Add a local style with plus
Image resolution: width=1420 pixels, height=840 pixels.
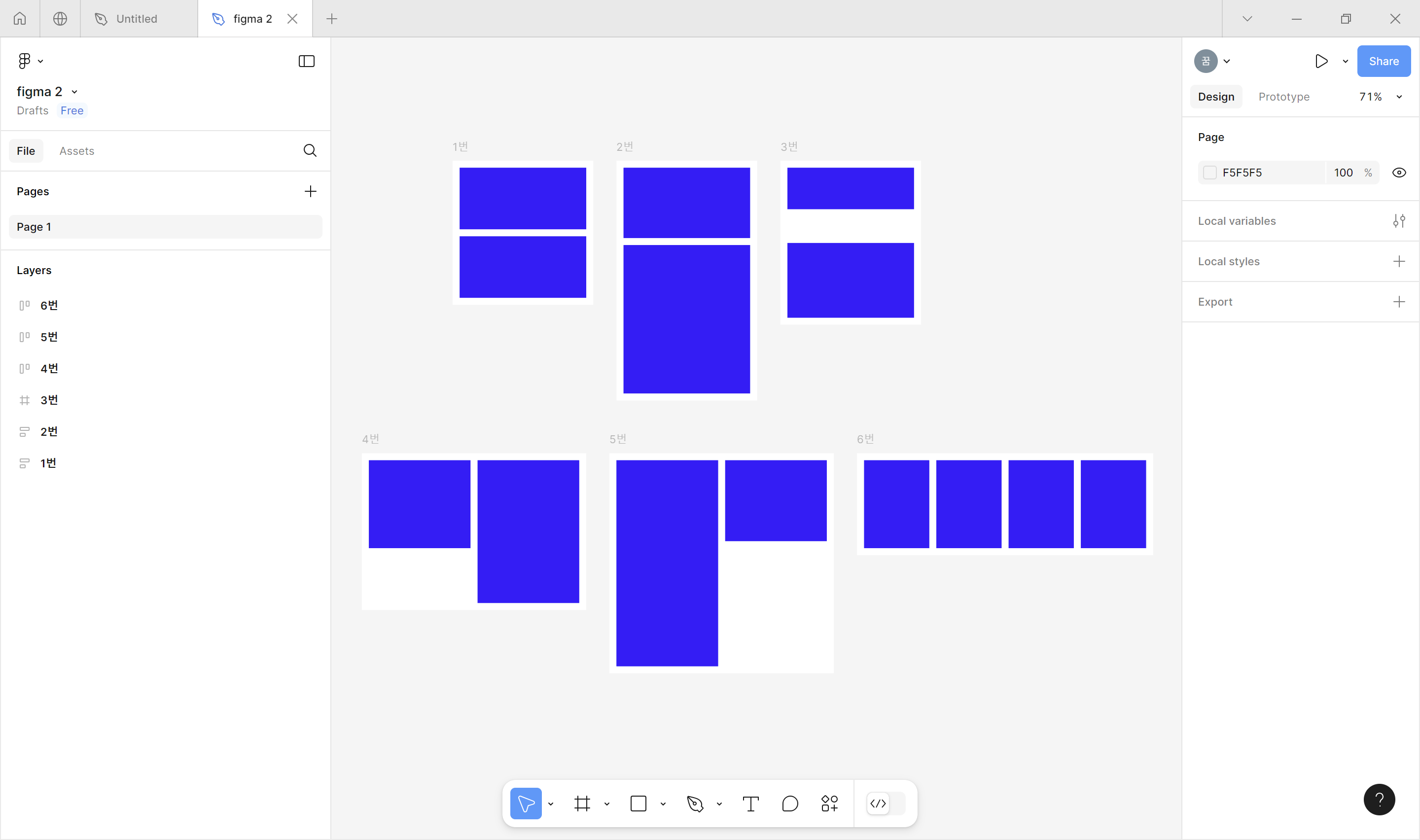pyautogui.click(x=1398, y=261)
